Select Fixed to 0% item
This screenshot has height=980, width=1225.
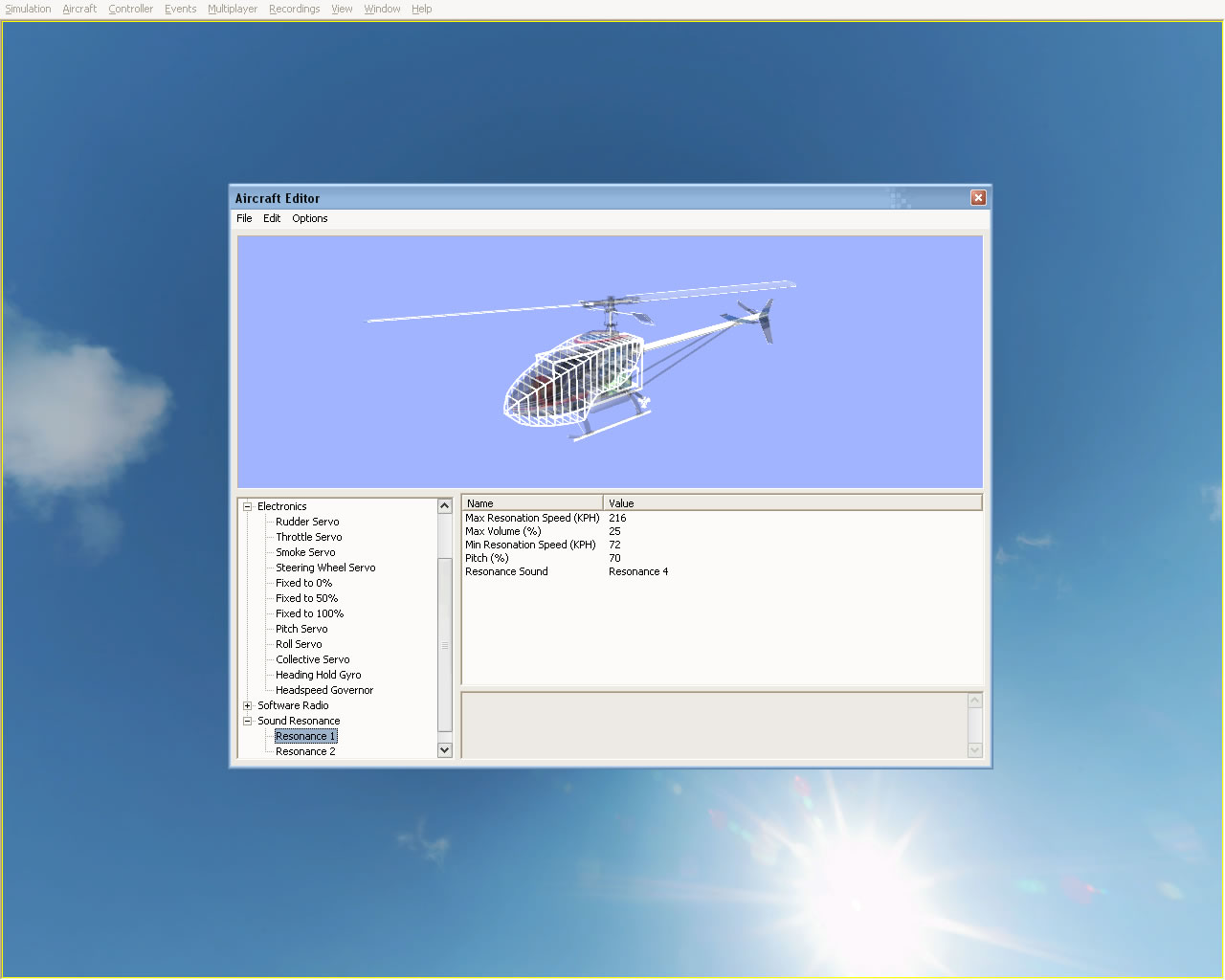tap(303, 583)
